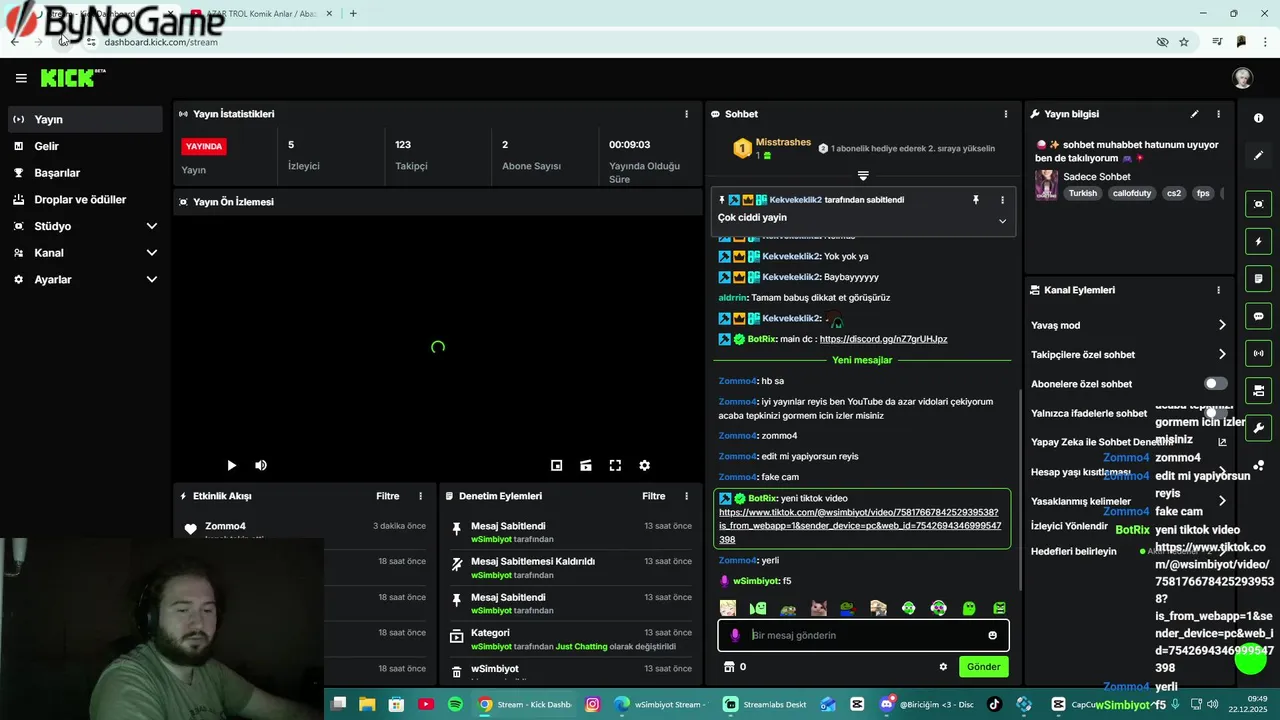Pick the cat face emote
Screen dimensions: 1280x720
[818, 608]
